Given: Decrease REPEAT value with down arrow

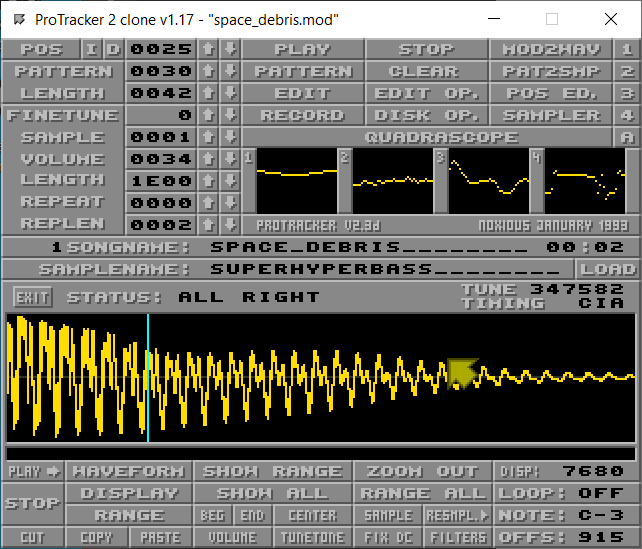Looking at the screenshot, I should pos(231,203).
